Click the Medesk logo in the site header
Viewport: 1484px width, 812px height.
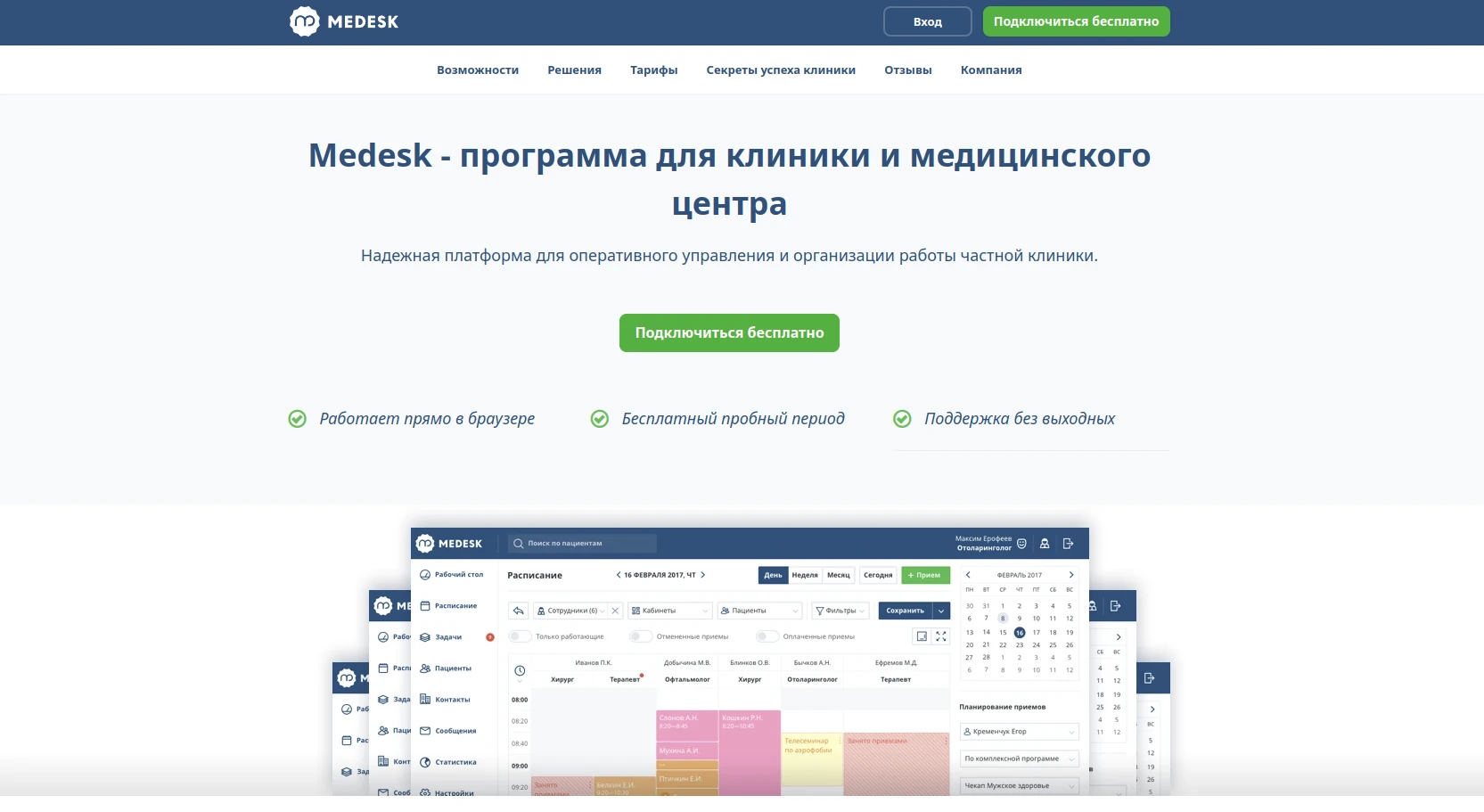344,21
